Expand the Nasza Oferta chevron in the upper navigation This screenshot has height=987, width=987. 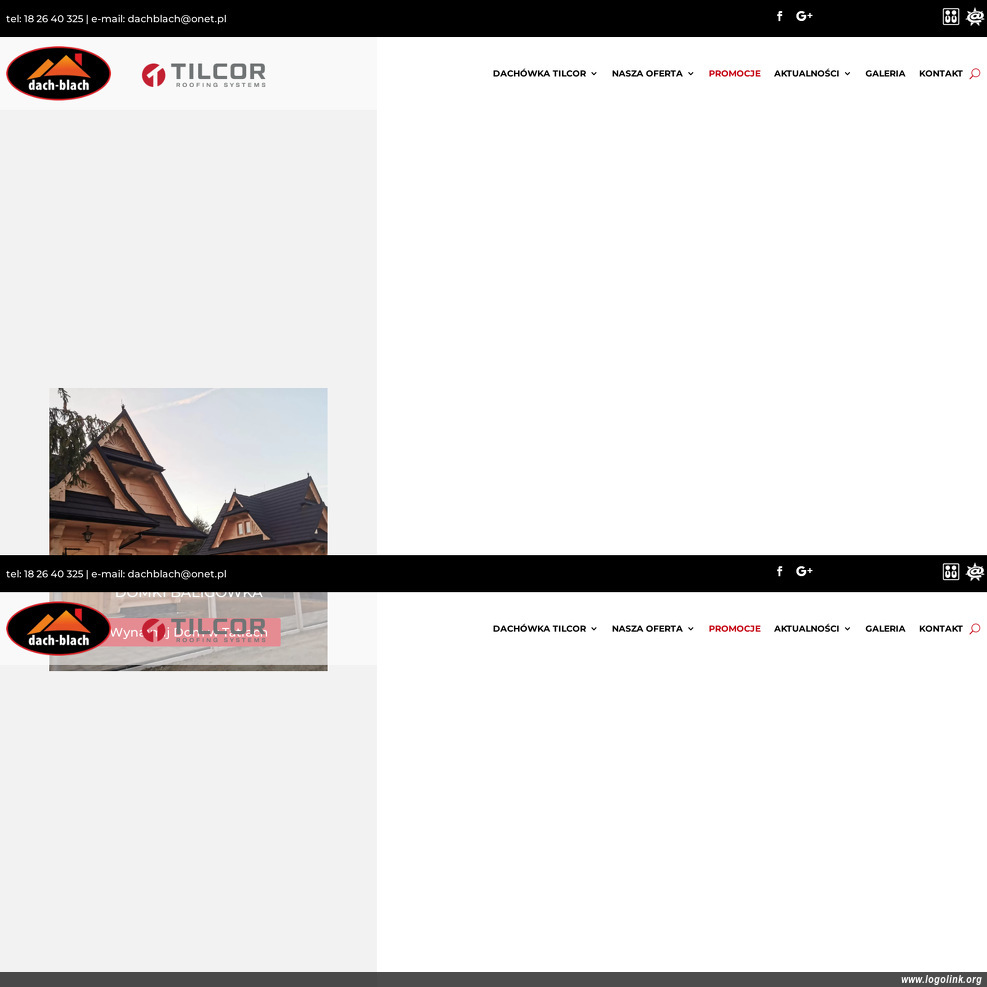point(691,74)
